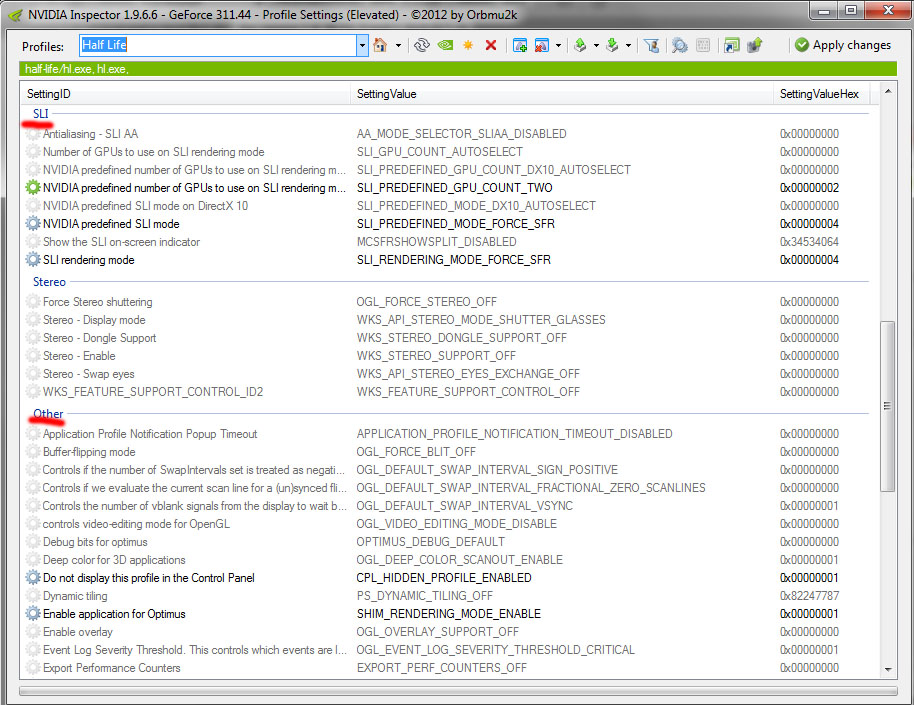Viewport: 914px width, 705px height.
Task: Click value SLI_PREDEFINED_MODE_FORCE_SFR
Action: 456,224
